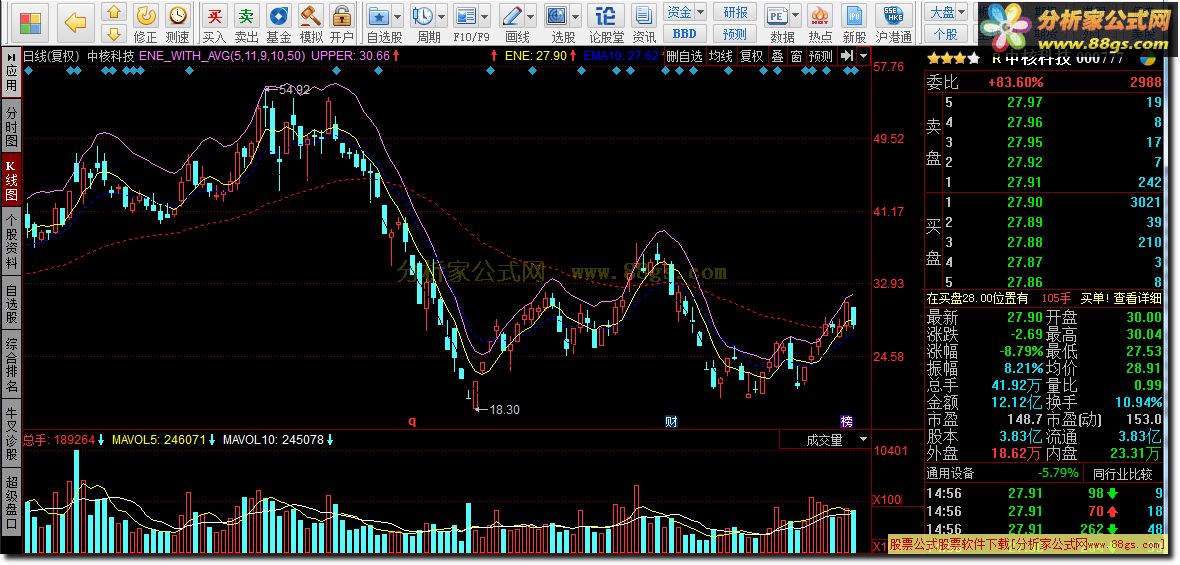Switch to the 综合排名 side tab
This screenshot has height=565, width=1180.
point(11,365)
